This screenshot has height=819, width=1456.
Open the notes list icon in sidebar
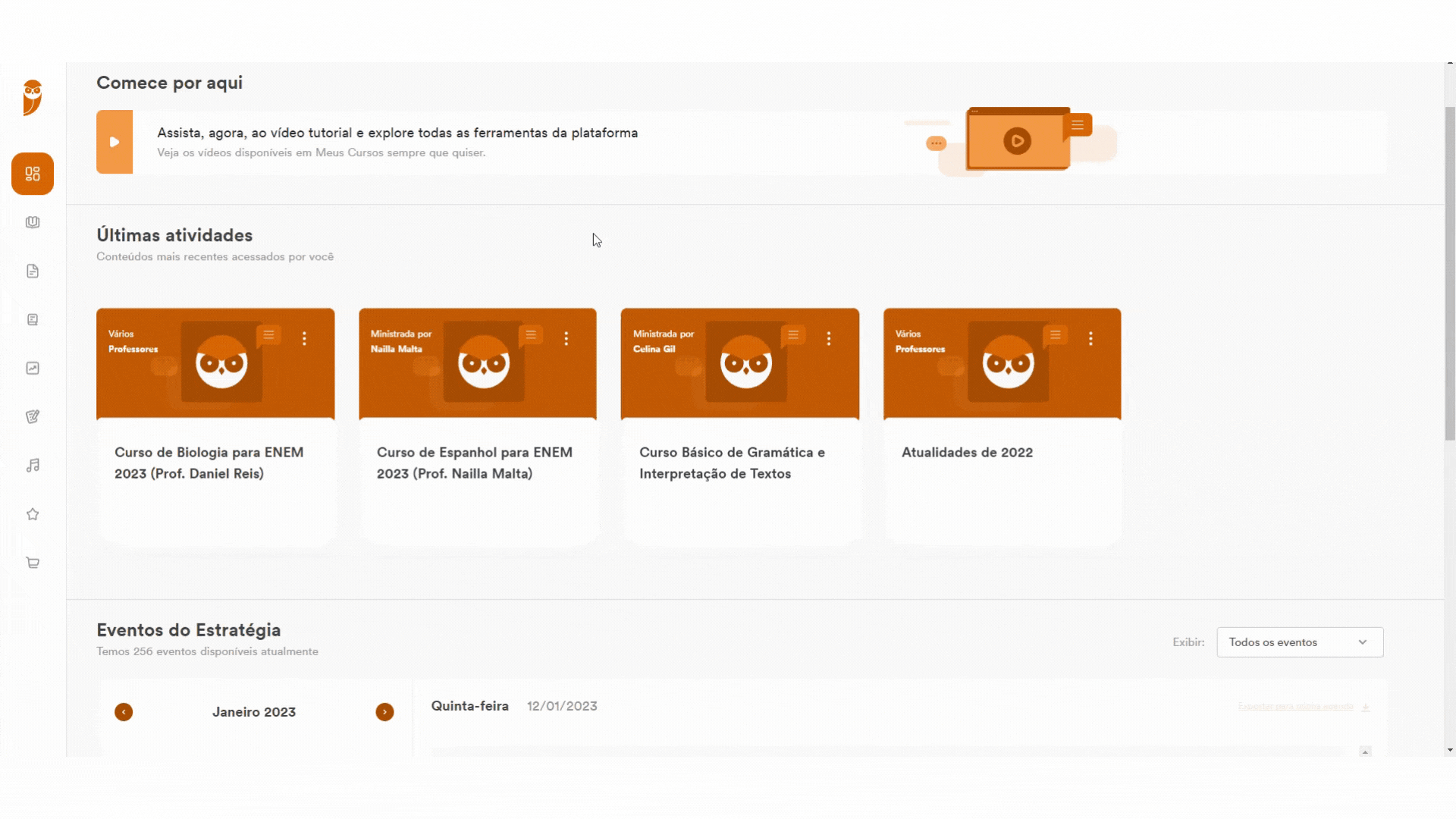pos(33,319)
